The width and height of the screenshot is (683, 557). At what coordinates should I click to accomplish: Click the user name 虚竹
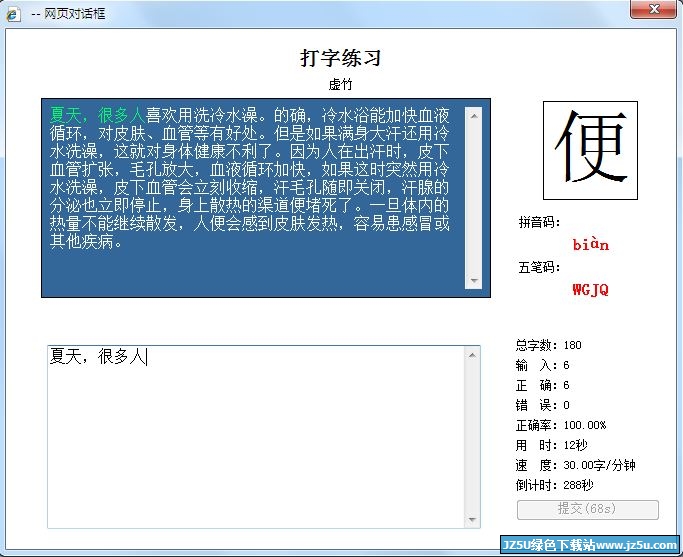pyautogui.click(x=341, y=84)
